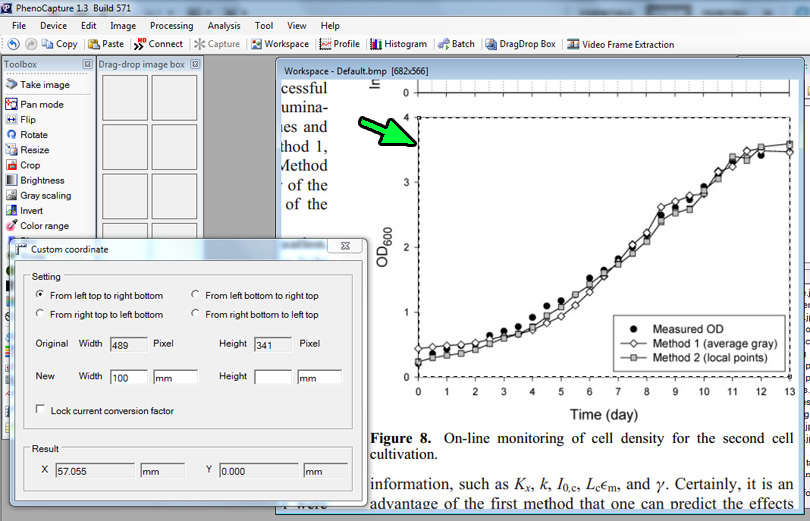Open the Histogram from the toolbar

(x=398, y=44)
